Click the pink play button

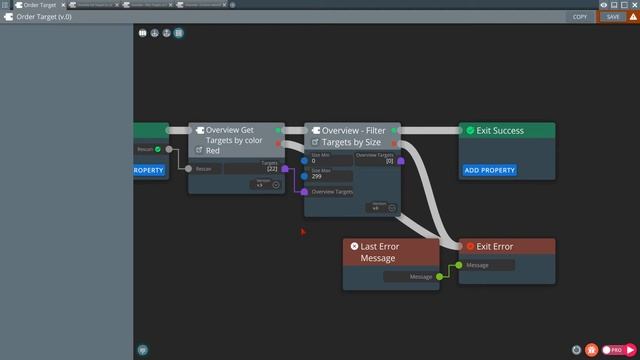tap(631, 350)
